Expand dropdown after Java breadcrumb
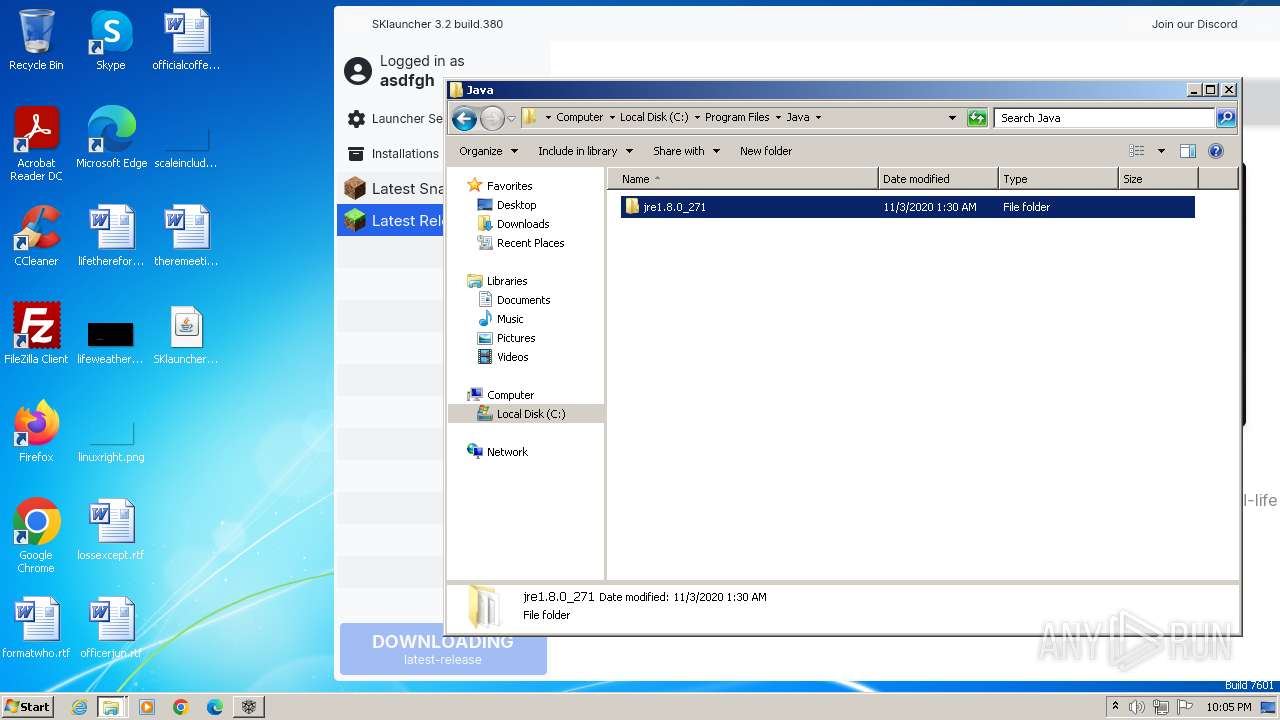 pos(818,117)
